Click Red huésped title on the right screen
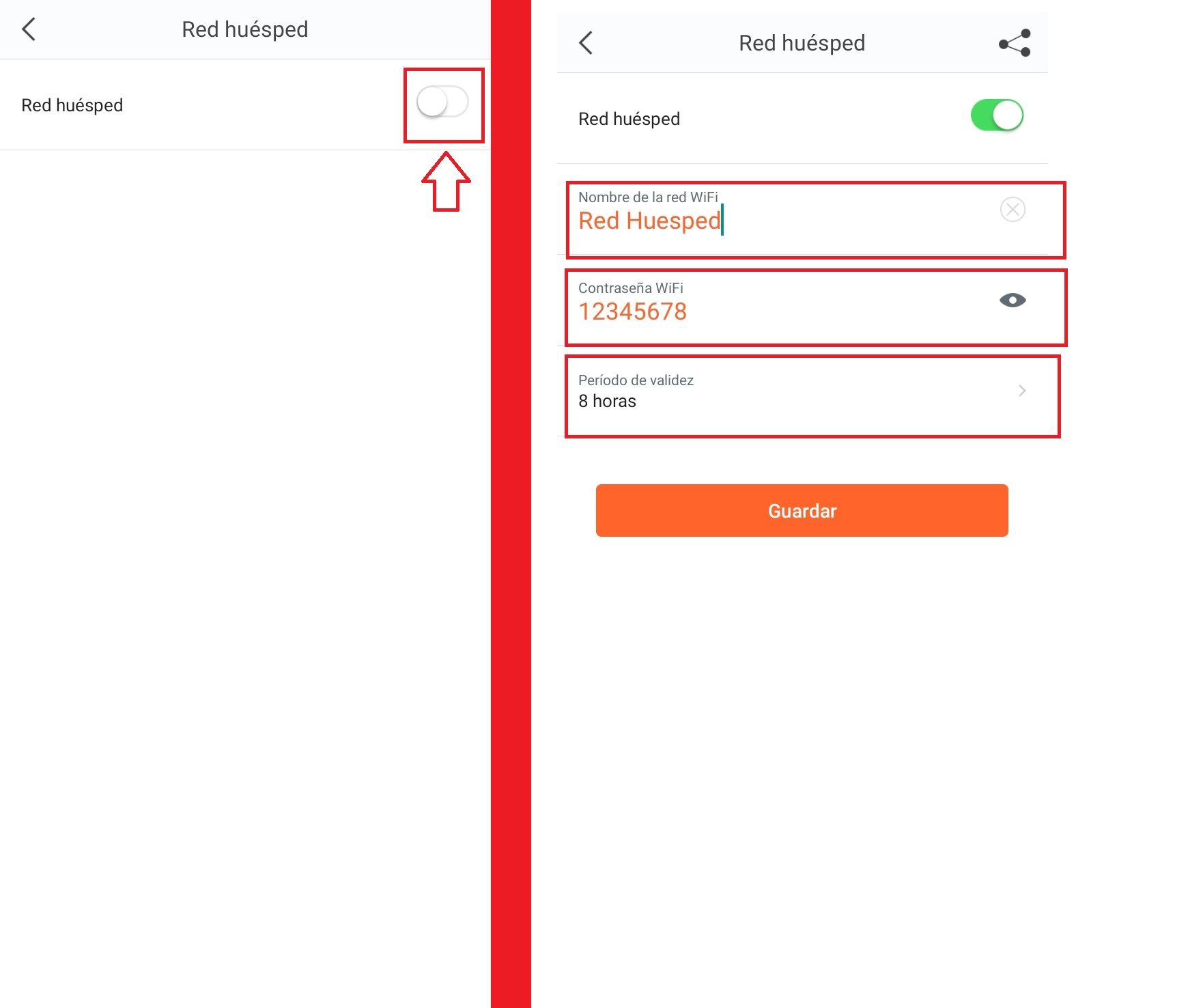The width and height of the screenshot is (1203, 1008). click(x=802, y=44)
